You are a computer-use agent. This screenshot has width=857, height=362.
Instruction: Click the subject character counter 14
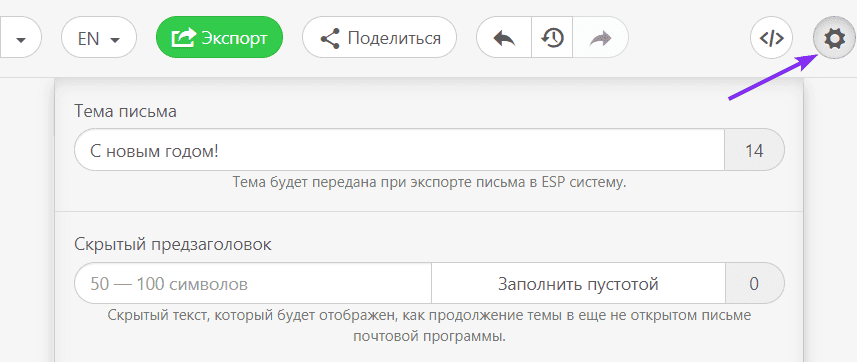[754, 150]
